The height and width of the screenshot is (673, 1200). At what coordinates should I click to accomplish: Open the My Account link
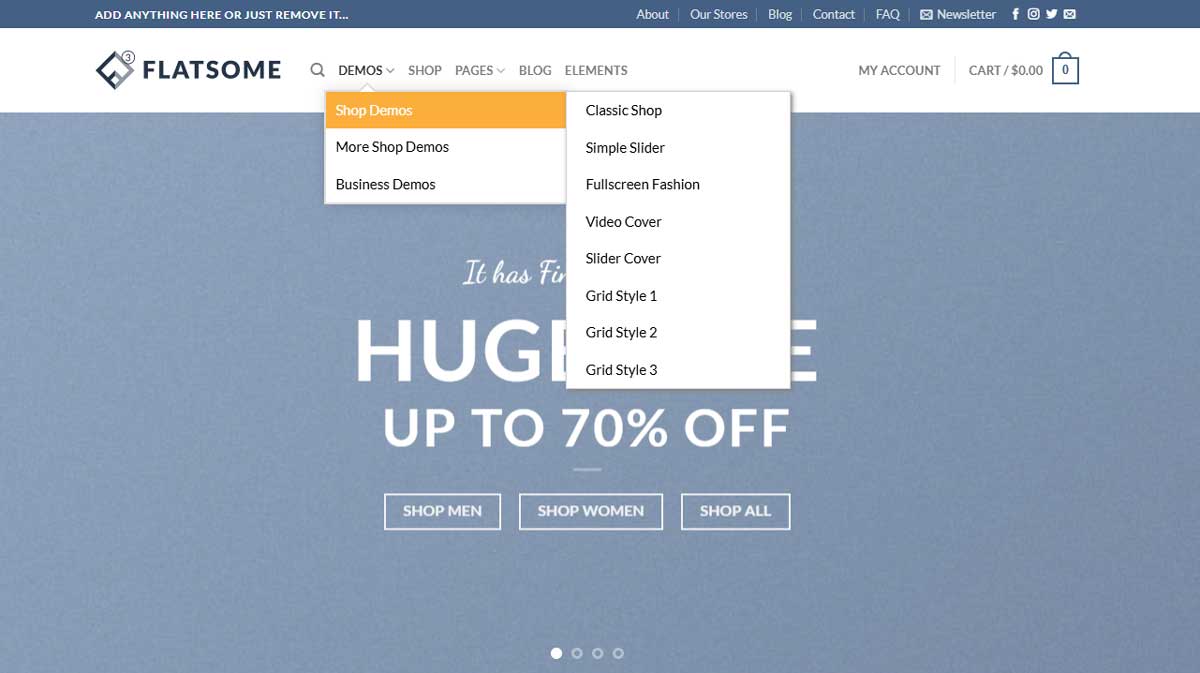[x=899, y=70]
